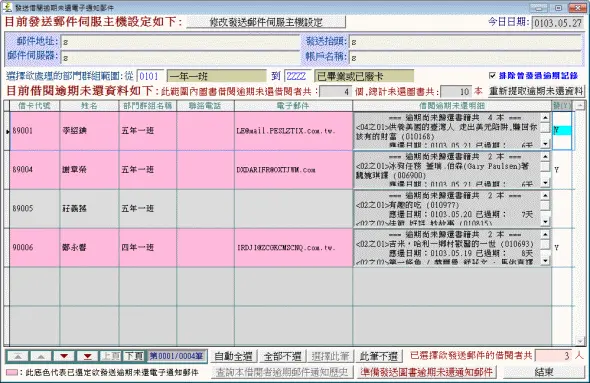Screen dimensions: 590x383
Task: Click 四年一班 department cell for 90006
Action: [x=148, y=248]
